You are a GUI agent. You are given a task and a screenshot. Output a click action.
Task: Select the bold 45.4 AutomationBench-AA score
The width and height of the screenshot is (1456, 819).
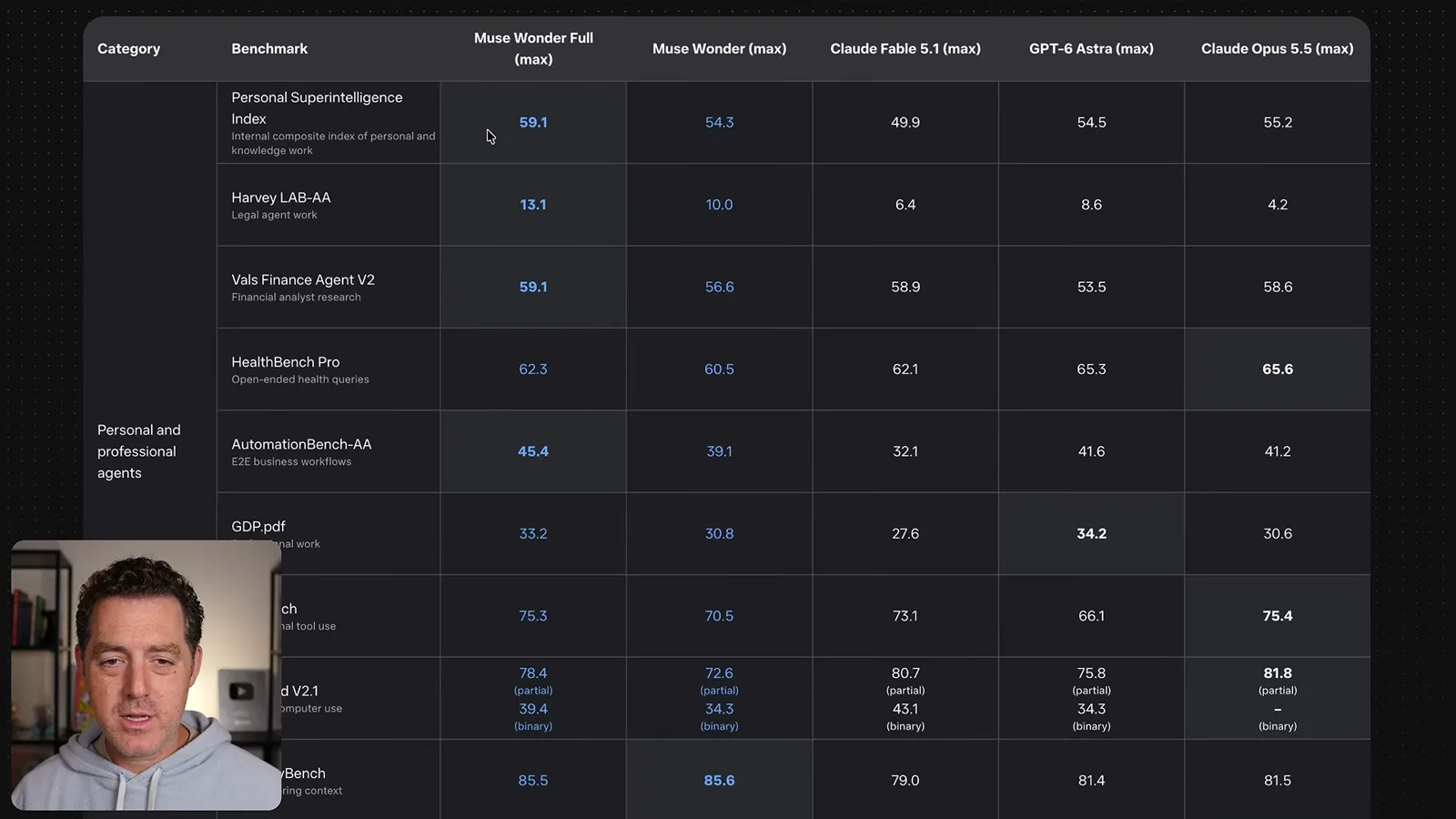point(533,451)
